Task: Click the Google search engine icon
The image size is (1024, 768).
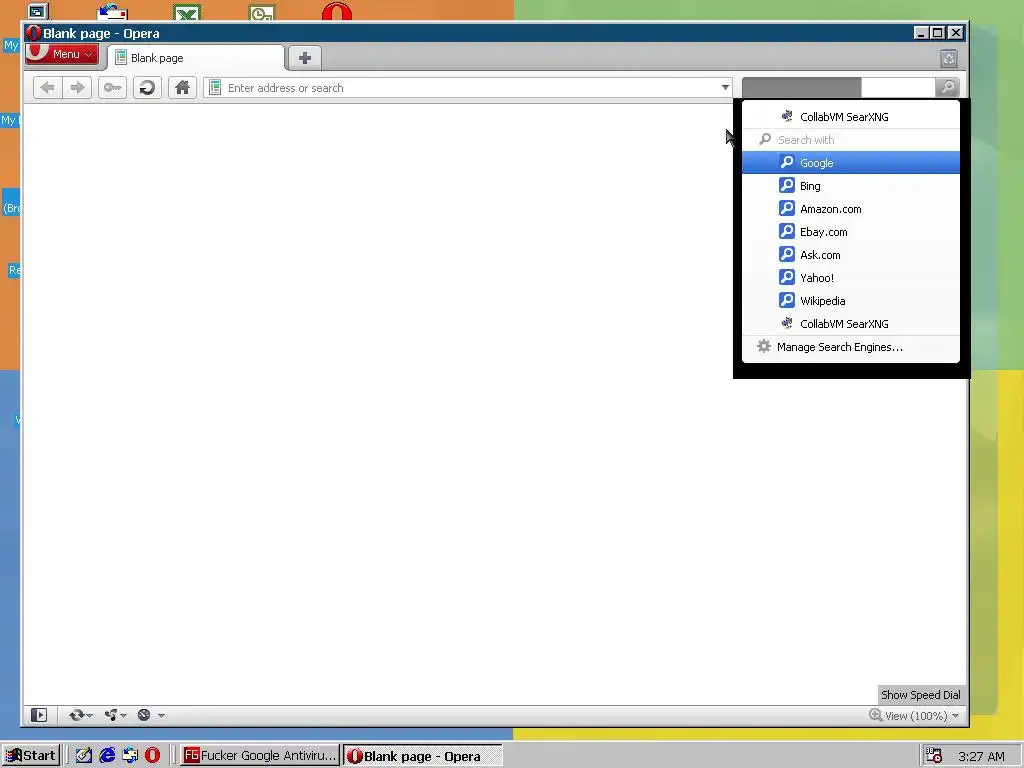Action: pyautogui.click(x=787, y=162)
